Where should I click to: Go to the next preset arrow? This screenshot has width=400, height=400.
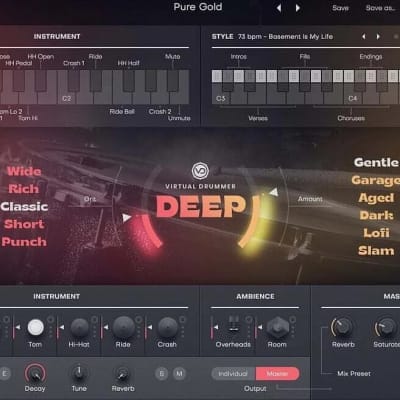pyautogui.click(x=298, y=8)
